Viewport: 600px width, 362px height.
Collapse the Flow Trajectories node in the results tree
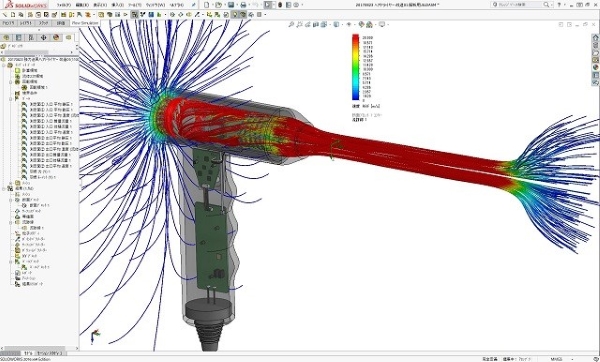(x=11, y=222)
